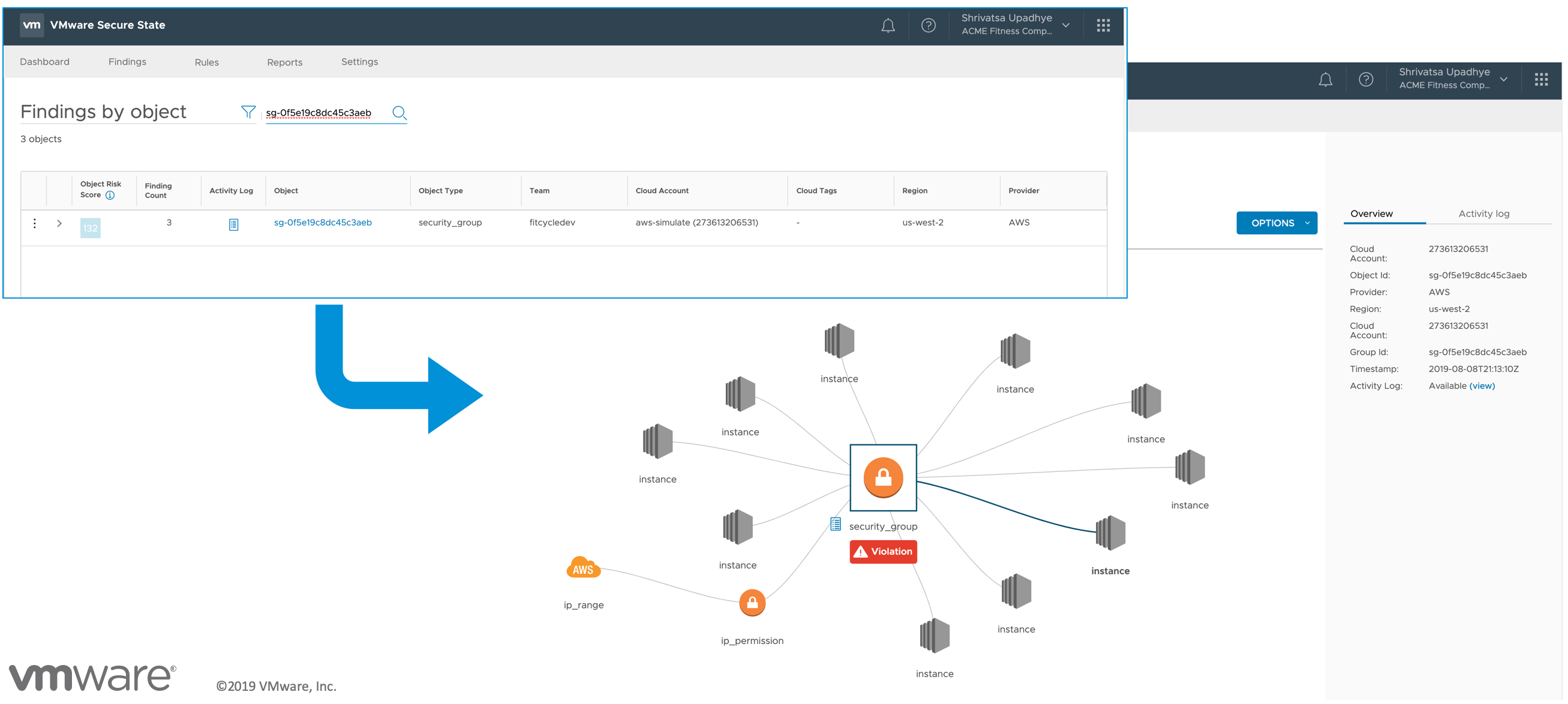Select instance node left of ip_permission path
Screen dimensions: 1568x704
tap(737, 527)
